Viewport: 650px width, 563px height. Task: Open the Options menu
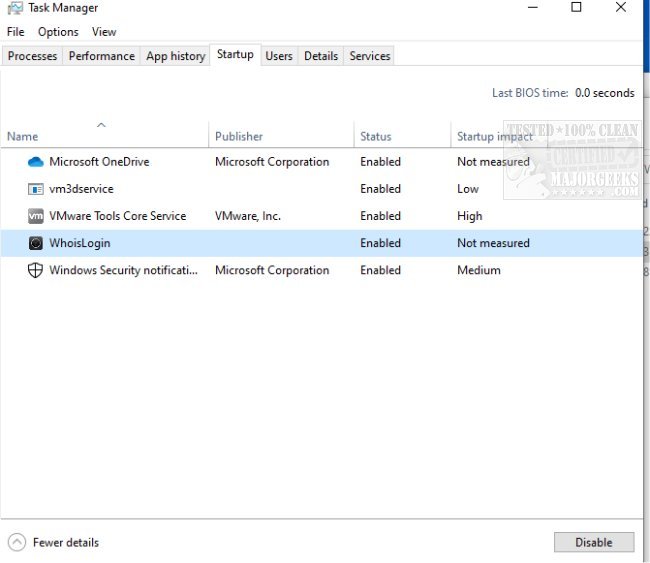[x=58, y=32]
